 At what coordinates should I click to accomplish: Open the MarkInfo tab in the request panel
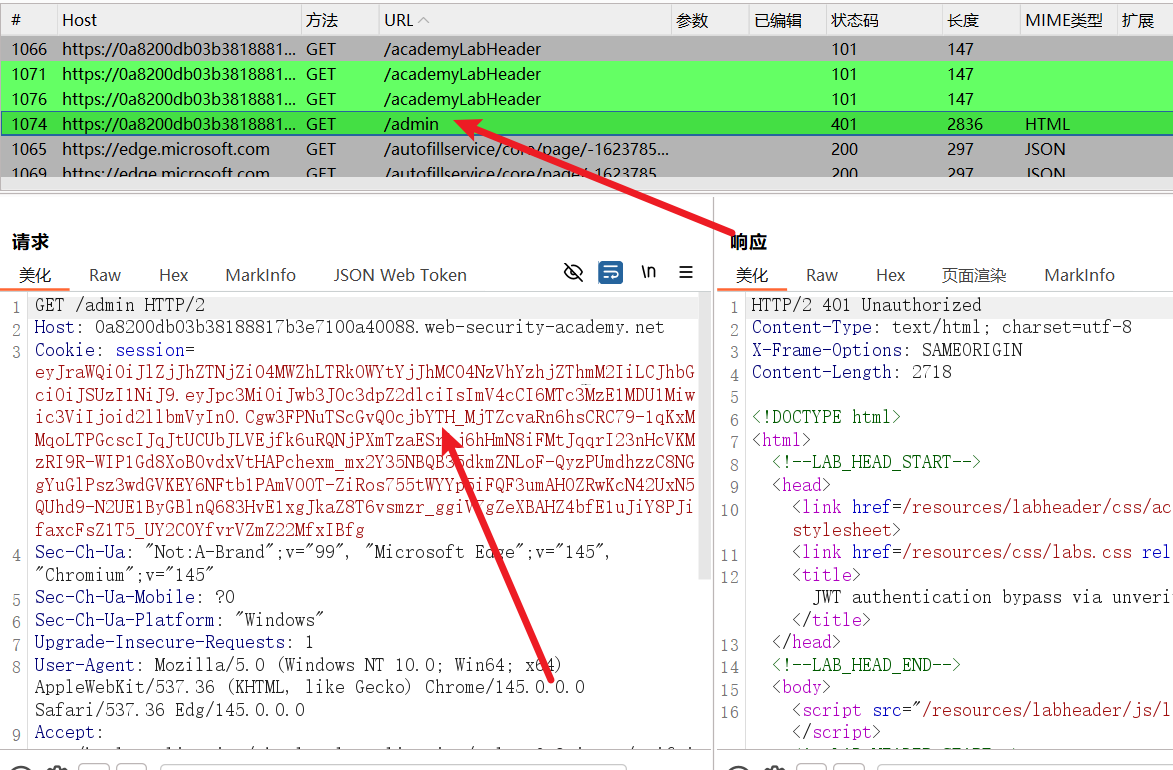point(260,275)
